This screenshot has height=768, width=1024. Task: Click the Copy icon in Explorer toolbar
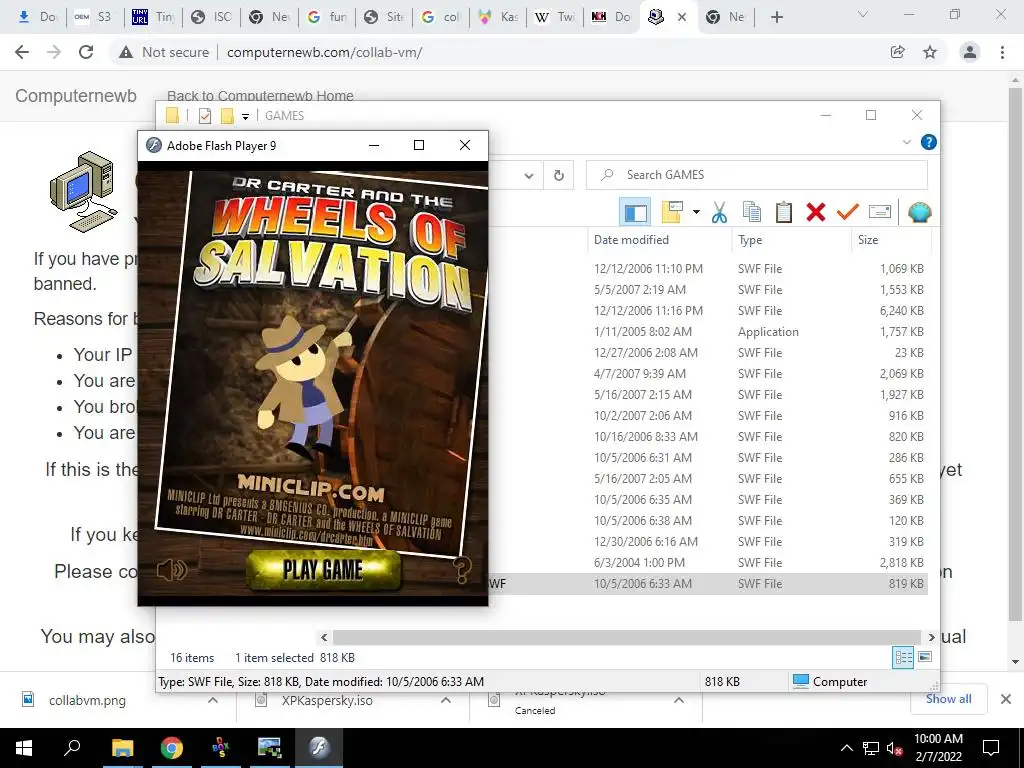[x=752, y=212]
